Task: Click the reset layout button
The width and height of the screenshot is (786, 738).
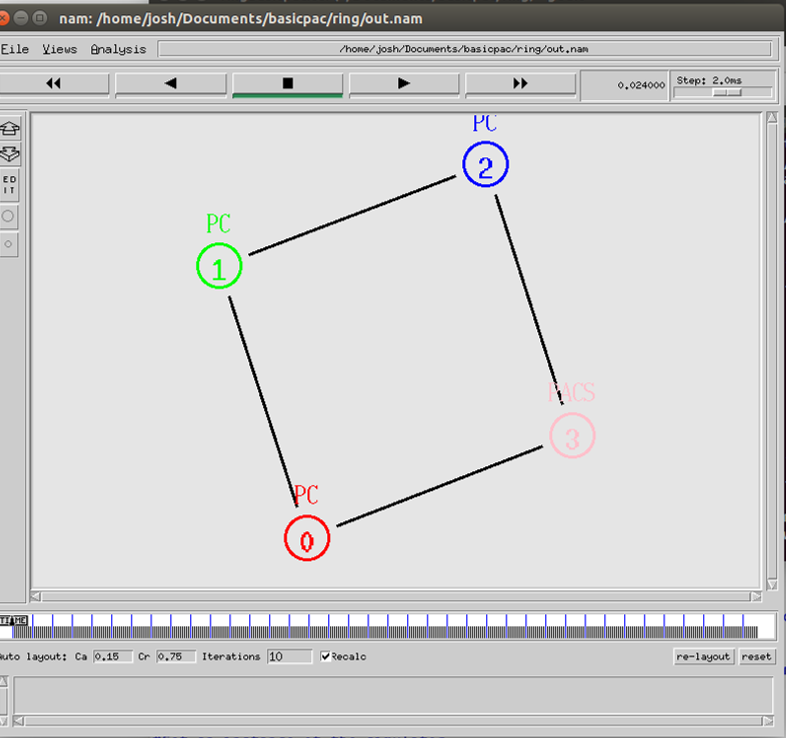Action: pyautogui.click(x=756, y=656)
